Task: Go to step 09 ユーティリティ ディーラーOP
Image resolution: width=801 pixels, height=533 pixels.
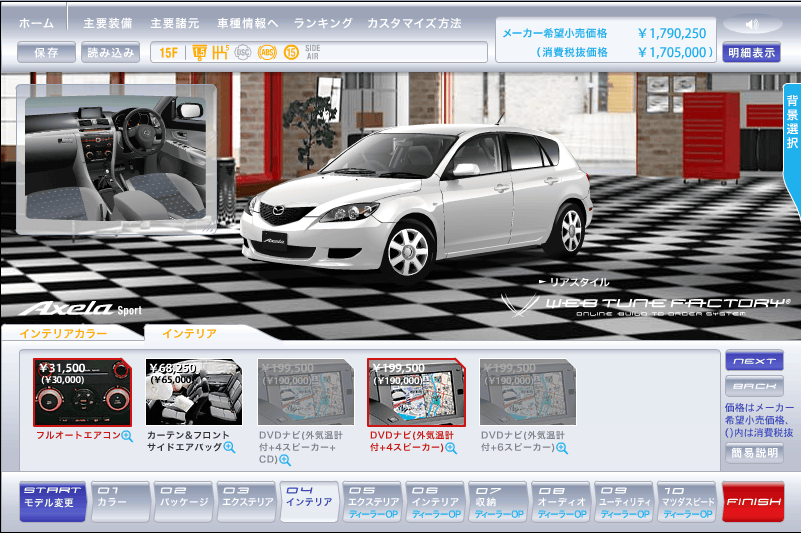Action: pyautogui.click(x=624, y=502)
